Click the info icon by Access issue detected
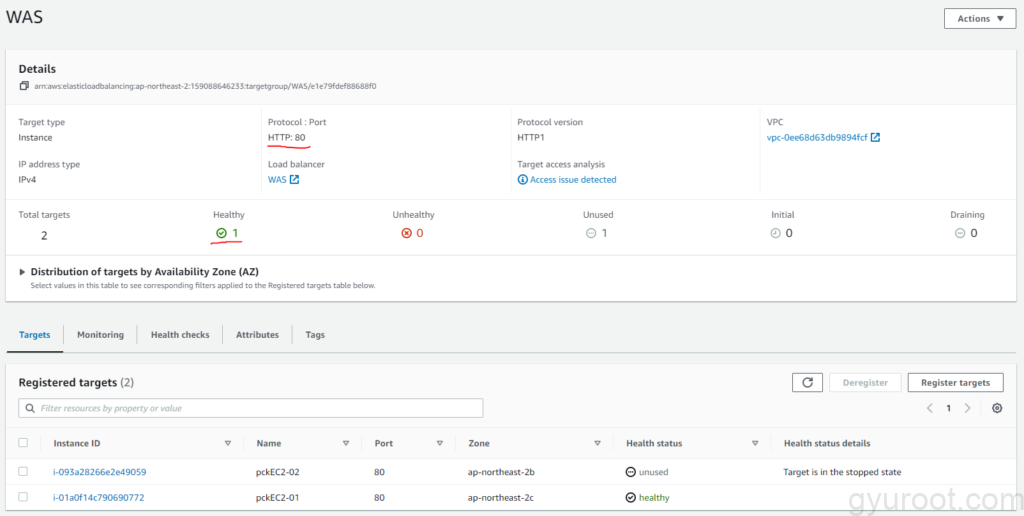 (522, 180)
